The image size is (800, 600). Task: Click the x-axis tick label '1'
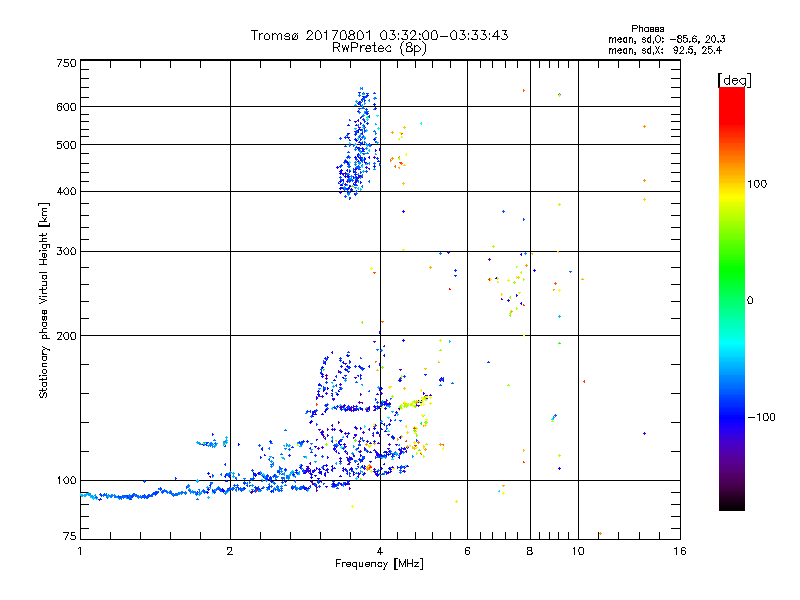click(80, 551)
